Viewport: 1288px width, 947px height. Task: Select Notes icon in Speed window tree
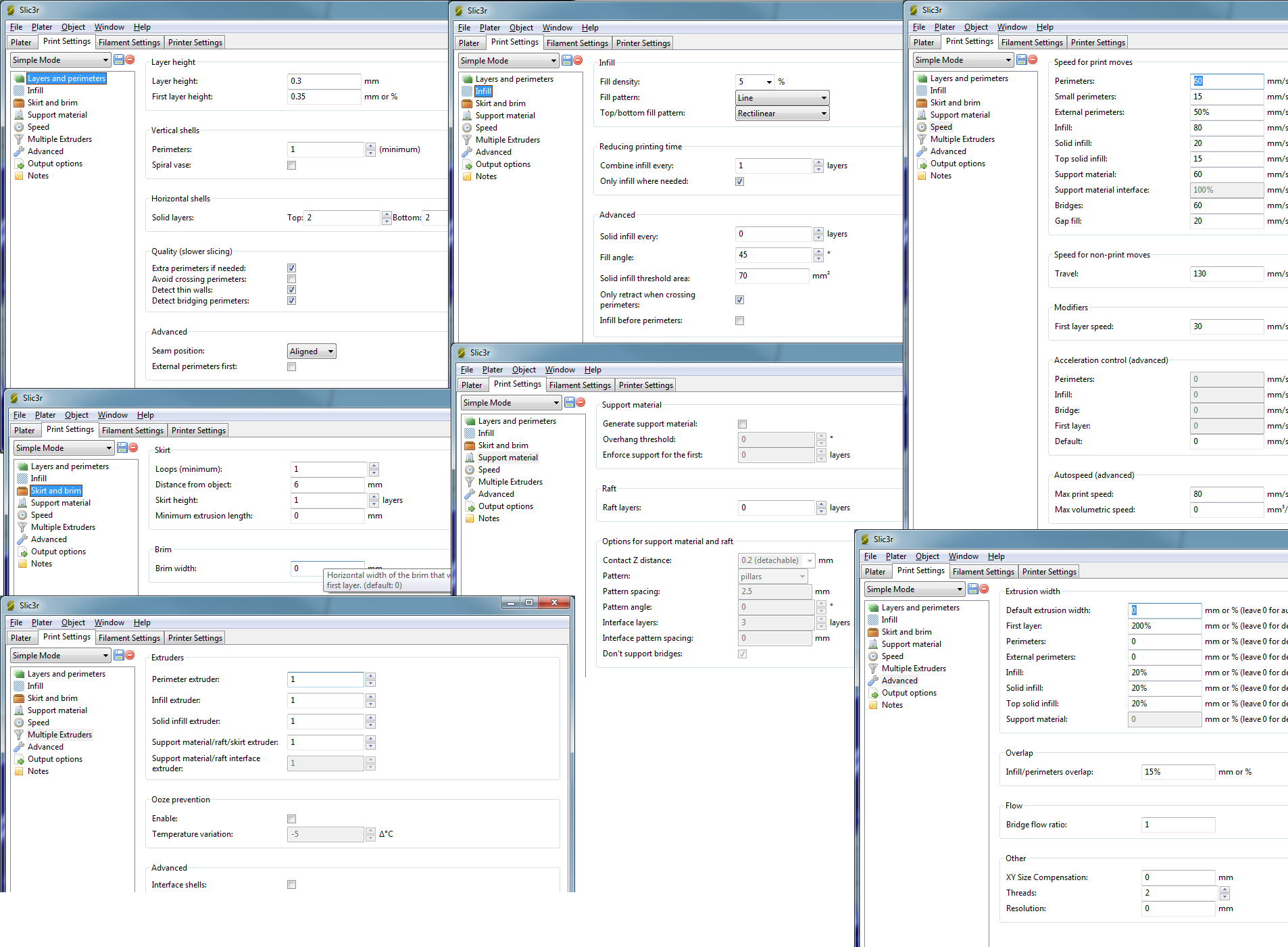tap(922, 176)
